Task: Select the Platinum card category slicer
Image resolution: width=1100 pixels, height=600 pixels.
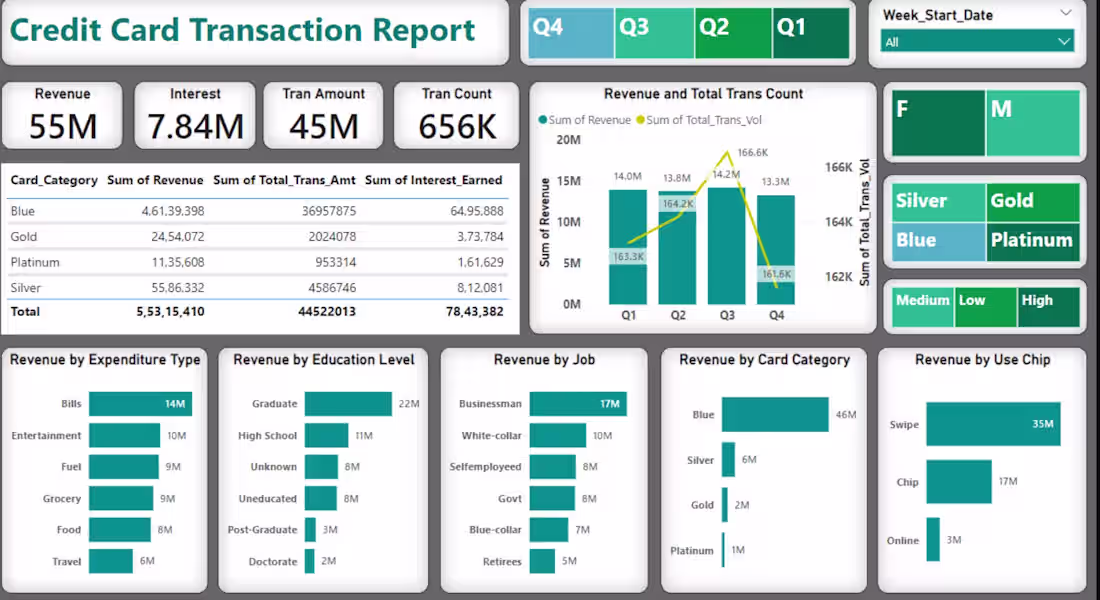Action: (1033, 240)
